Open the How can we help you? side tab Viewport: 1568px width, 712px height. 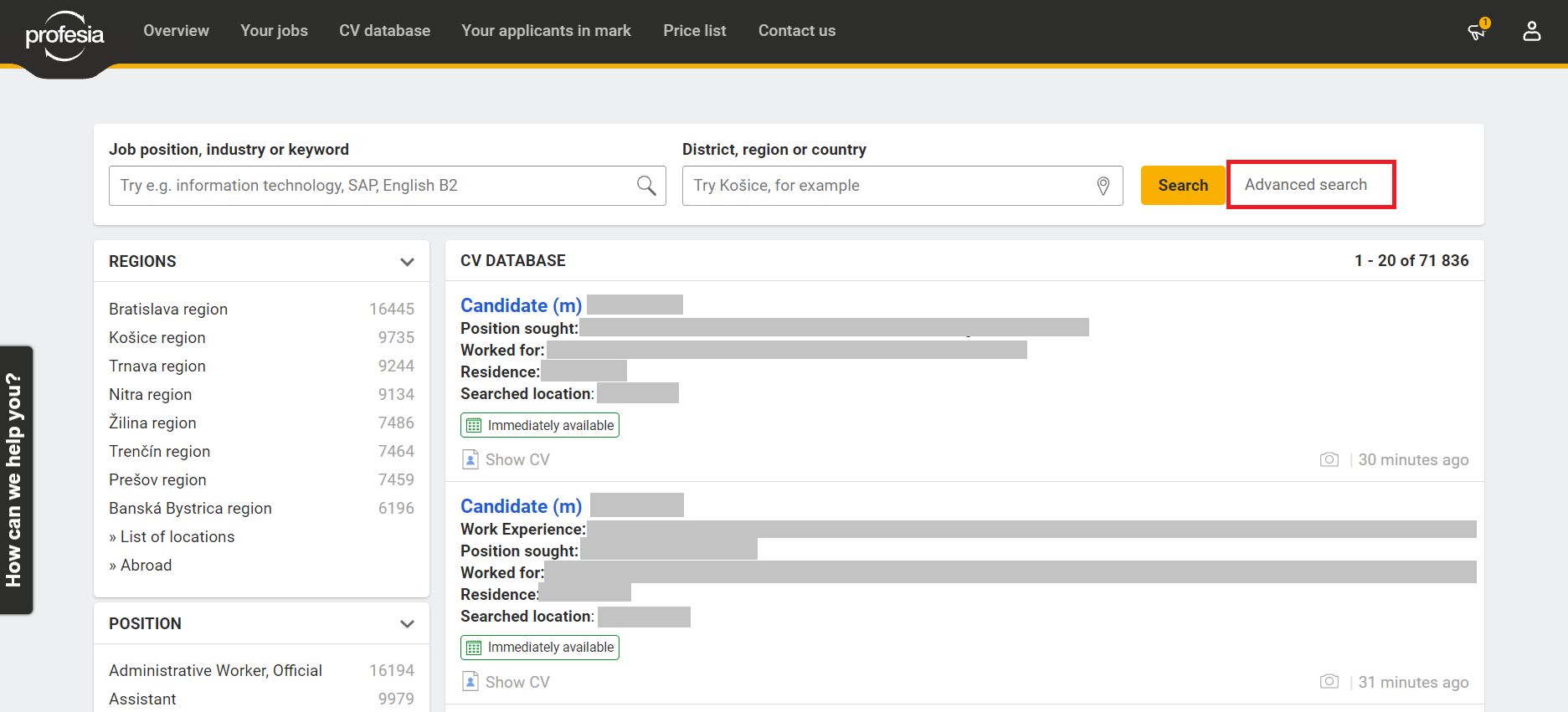click(x=15, y=480)
